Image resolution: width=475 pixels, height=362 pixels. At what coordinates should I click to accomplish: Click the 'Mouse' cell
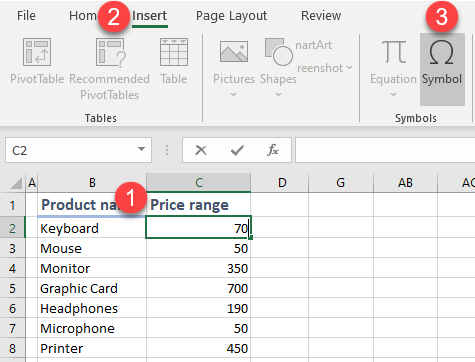point(92,249)
